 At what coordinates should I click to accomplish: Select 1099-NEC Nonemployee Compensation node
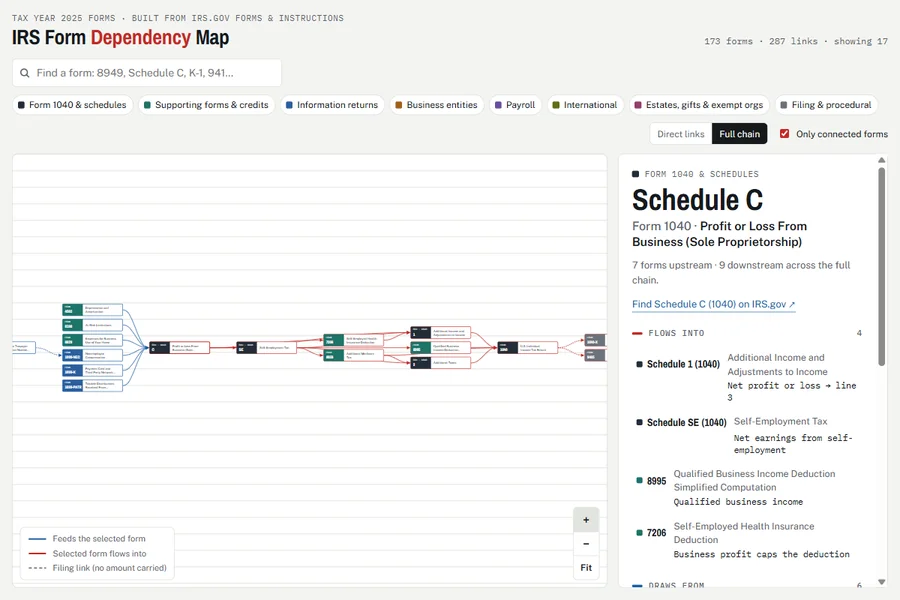[92, 355]
